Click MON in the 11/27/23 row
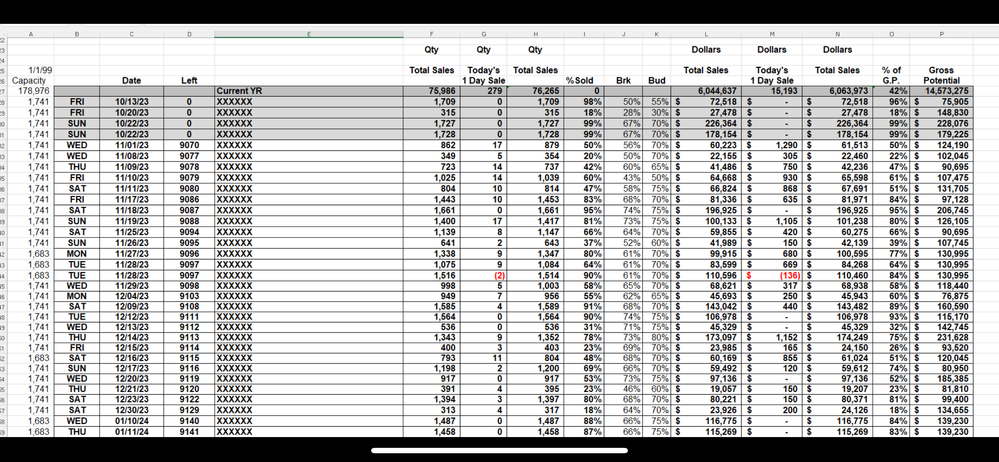Screen dimensions: 999x462 coord(76,253)
